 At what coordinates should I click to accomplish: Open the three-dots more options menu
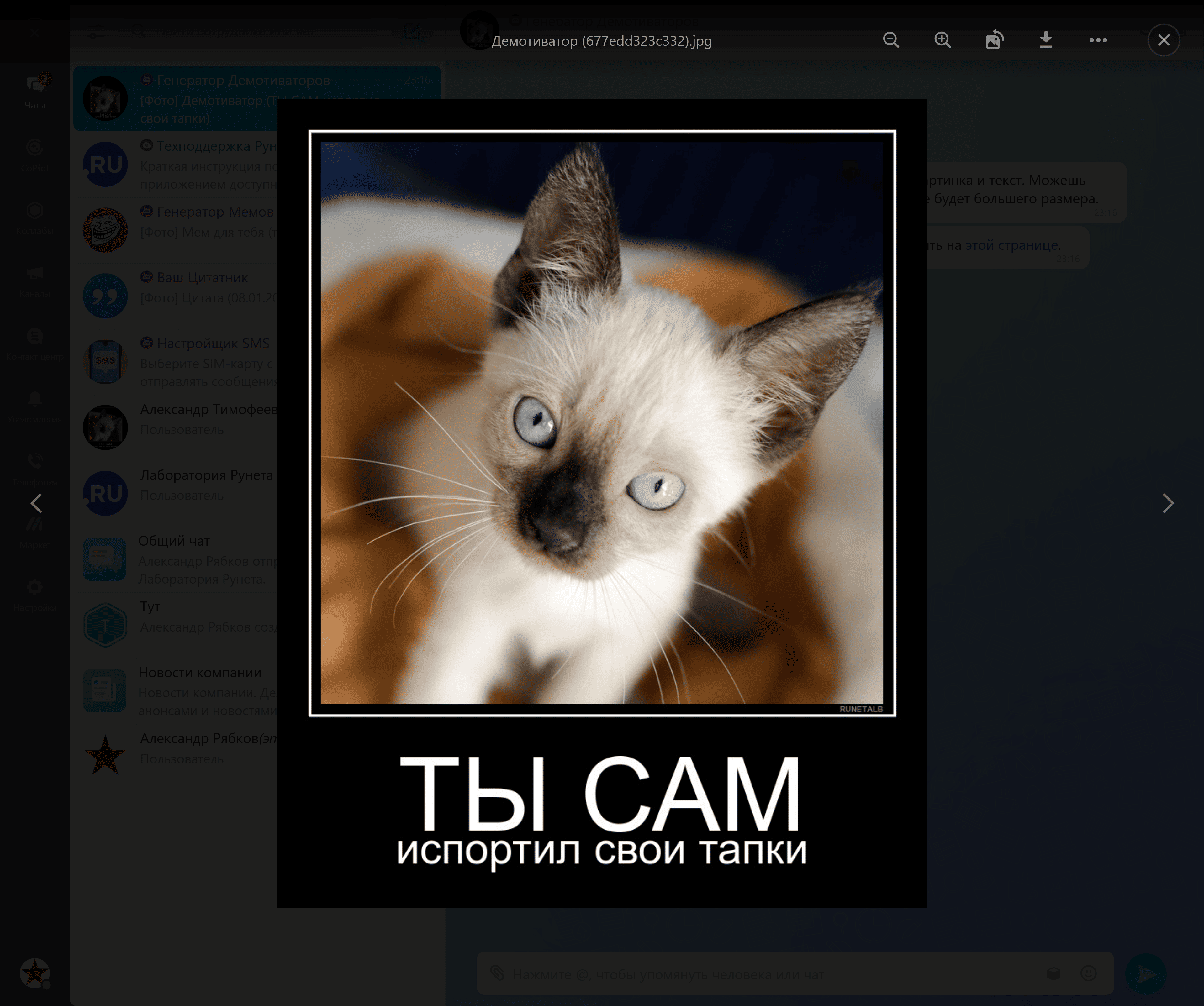1097,40
